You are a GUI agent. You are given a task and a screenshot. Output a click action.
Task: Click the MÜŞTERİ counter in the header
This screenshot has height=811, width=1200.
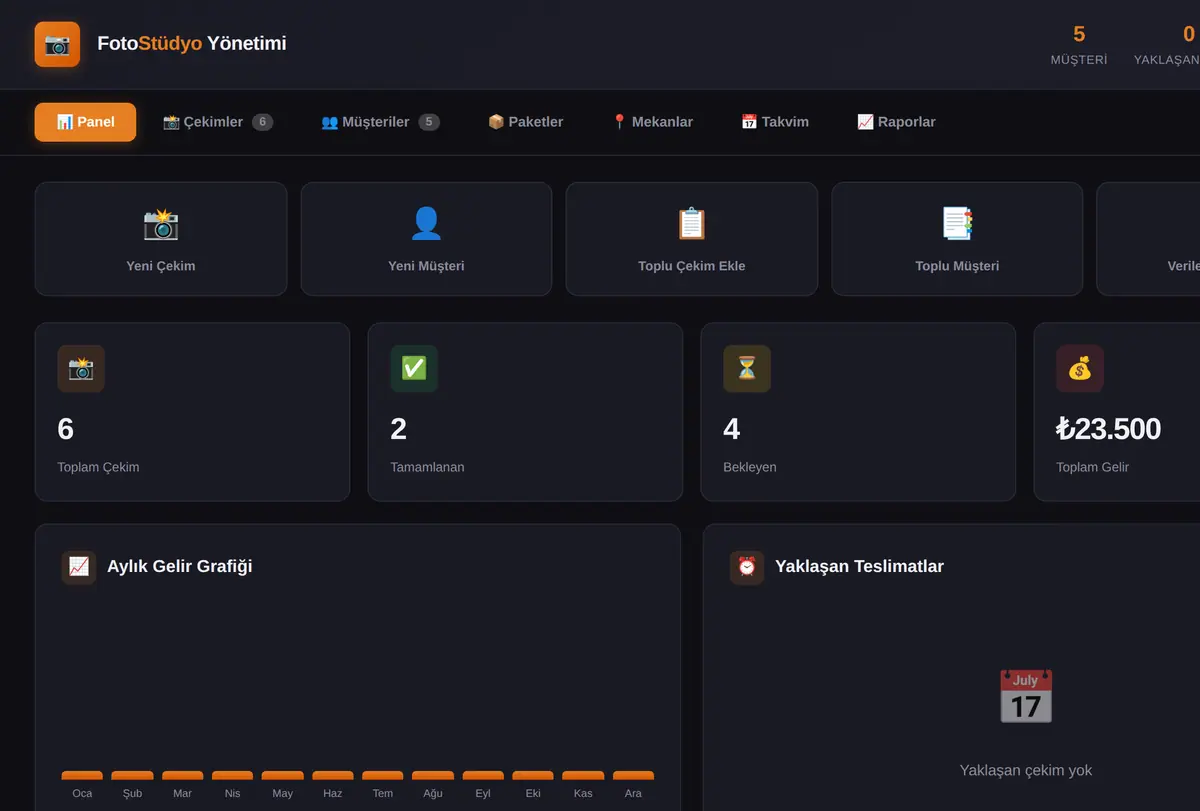click(x=1079, y=45)
